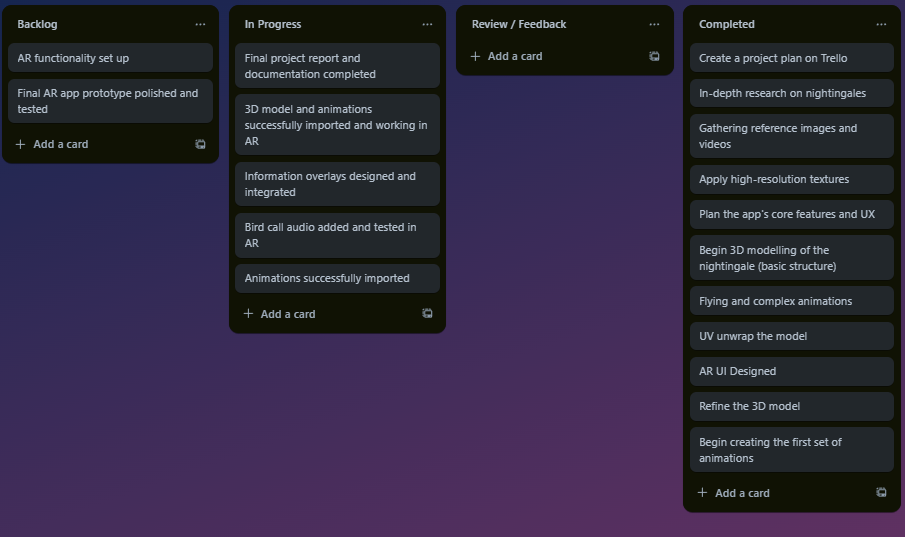Open 'In-depth research on nightingales' card
The image size is (905, 537).
(x=791, y=93)
